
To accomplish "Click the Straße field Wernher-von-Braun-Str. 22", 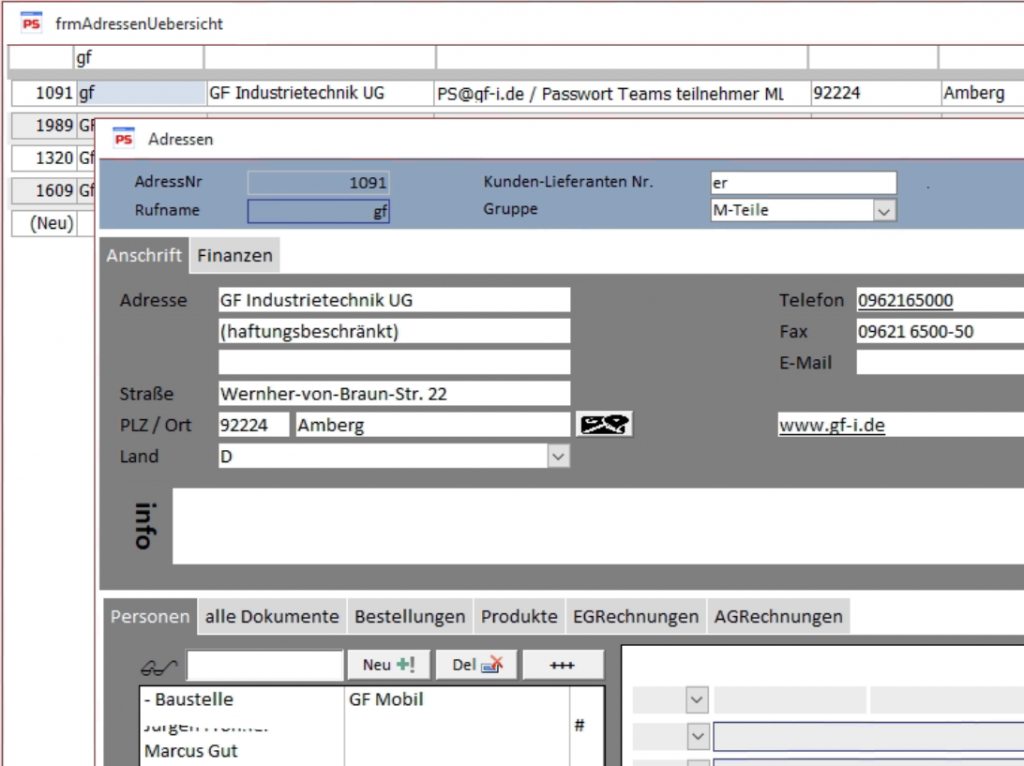I will tap(394, 394).
